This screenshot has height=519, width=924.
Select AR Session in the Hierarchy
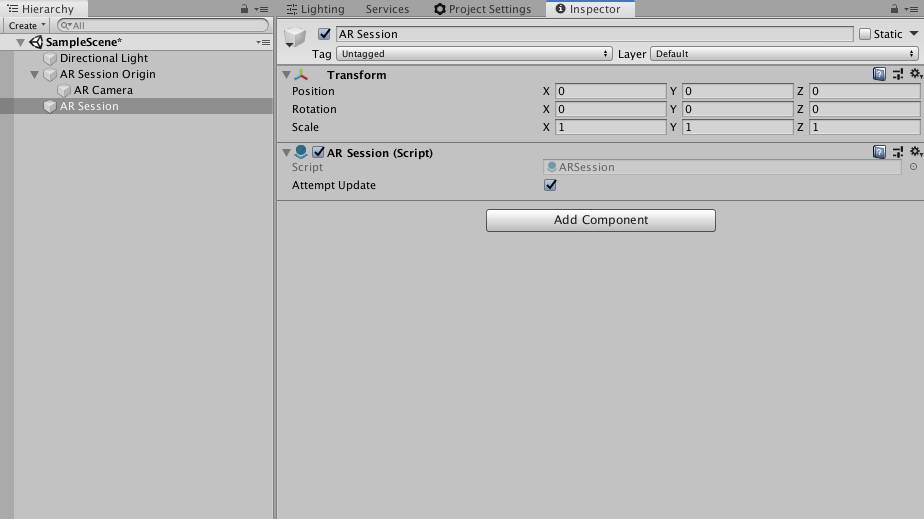pyautogui.click(x=137, y=106)
